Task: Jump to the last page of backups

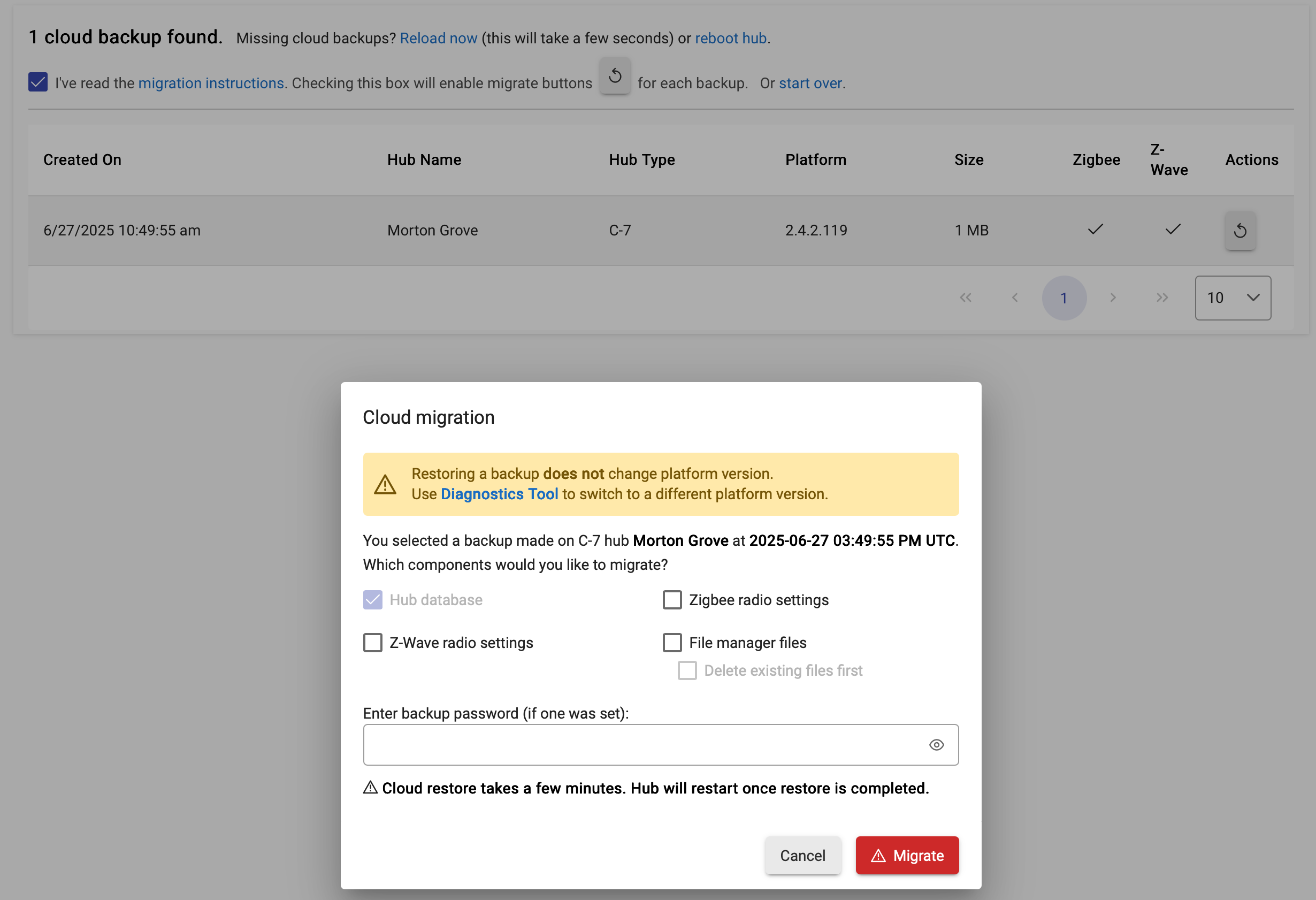Action: (1162, 298)
